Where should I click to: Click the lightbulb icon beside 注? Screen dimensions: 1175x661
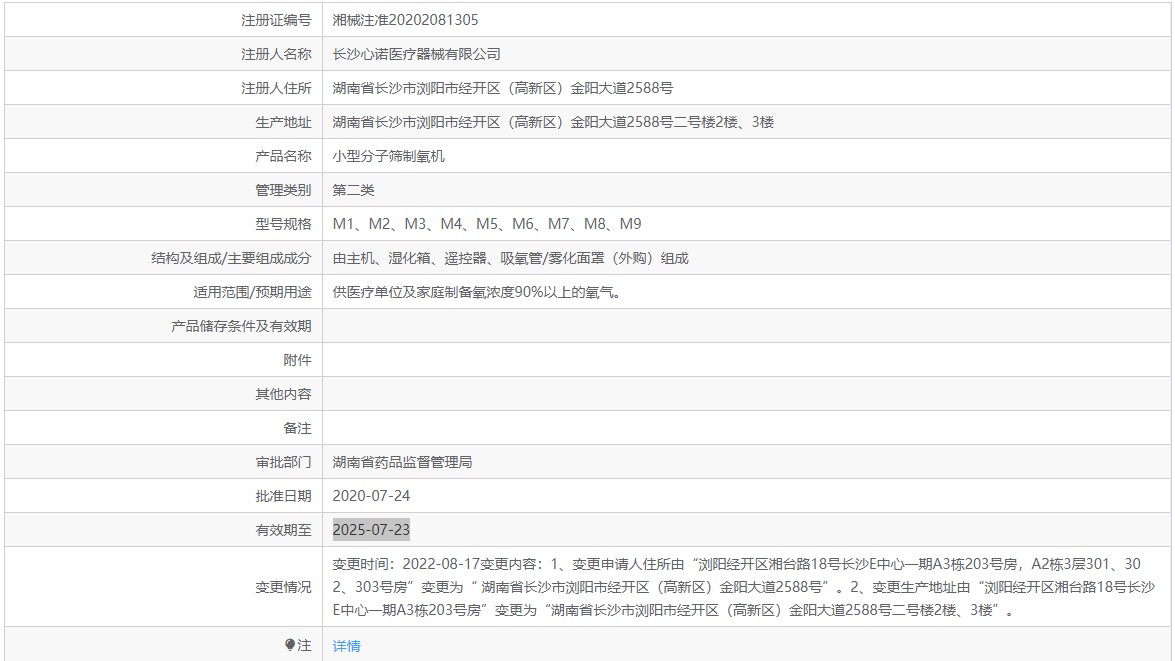290,645
